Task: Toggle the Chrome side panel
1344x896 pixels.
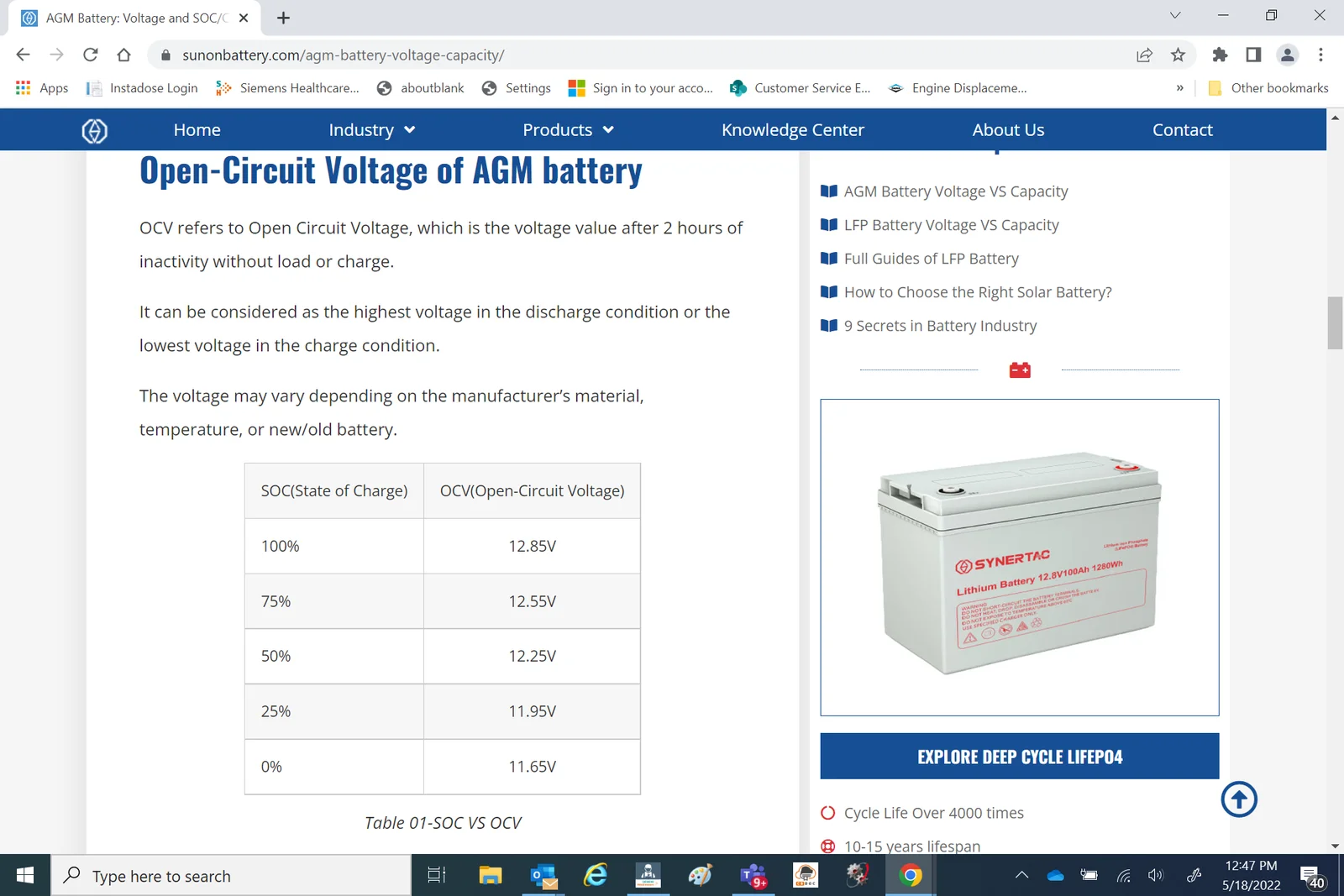Action: [1253, 55]
